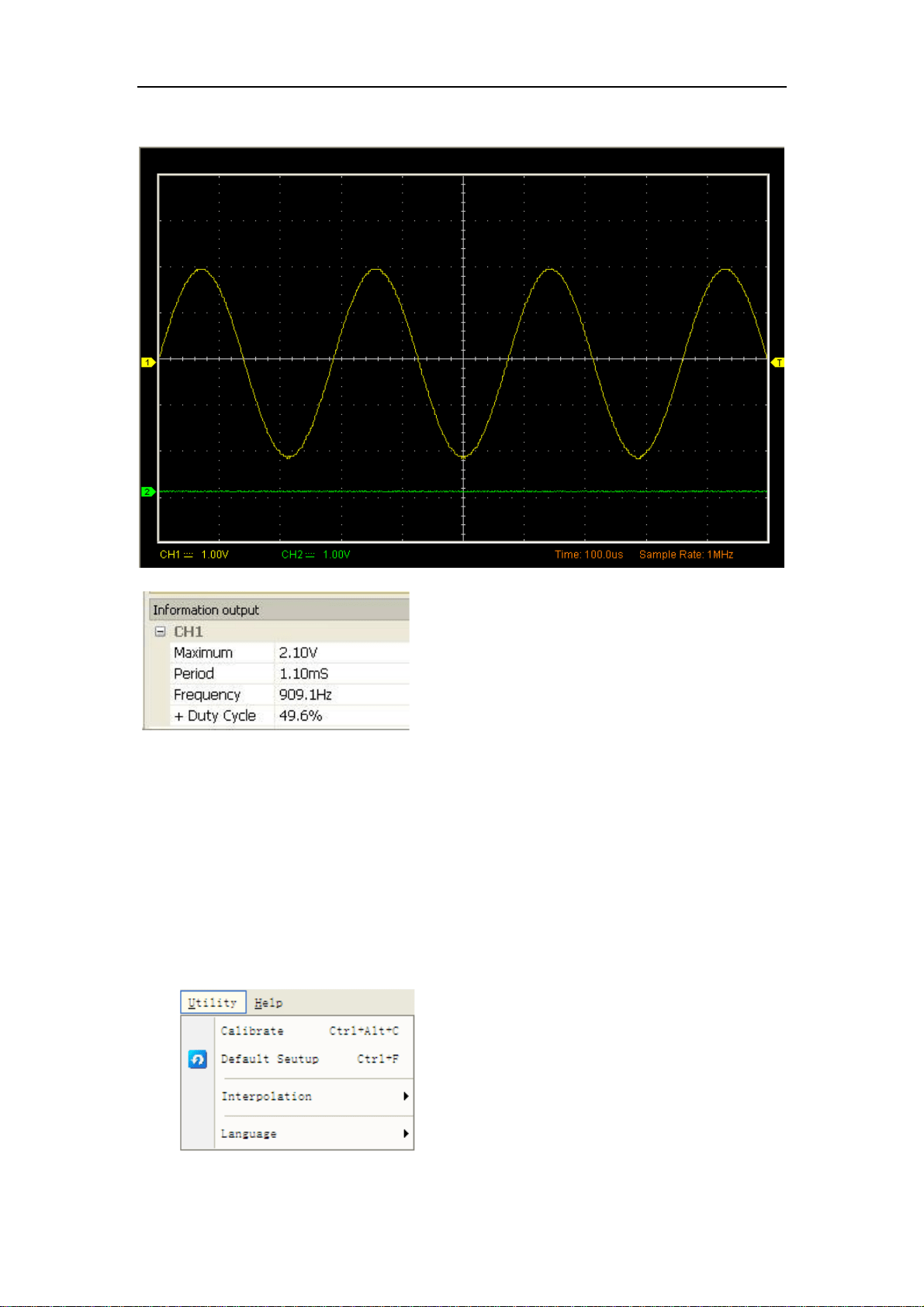This screenshot has height=1307, width=924.
Task: Click the Sample Rate: 1MHz readout
Action: (x=686, y=555)
